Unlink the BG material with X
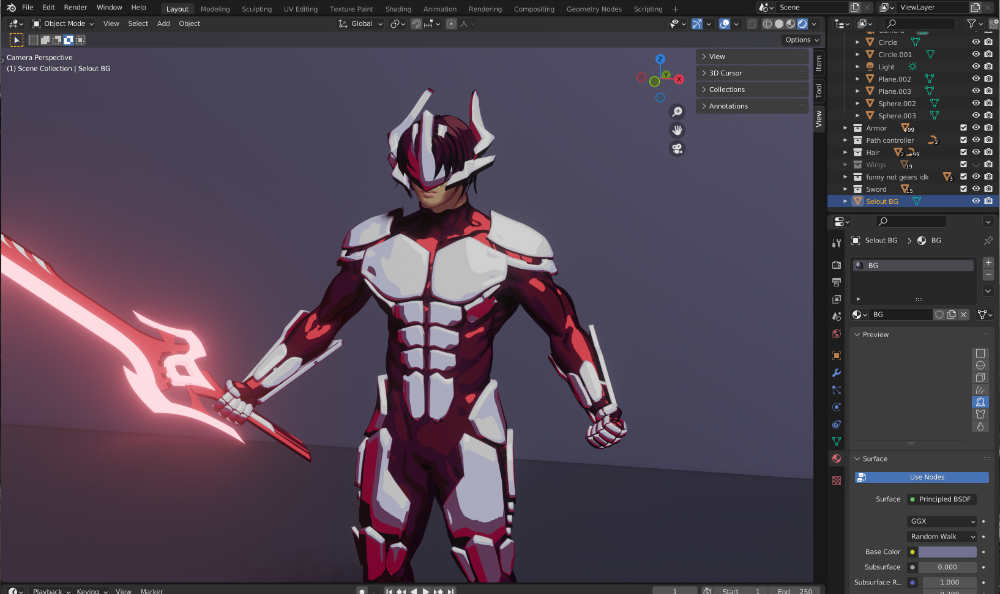 click(963, 314)
